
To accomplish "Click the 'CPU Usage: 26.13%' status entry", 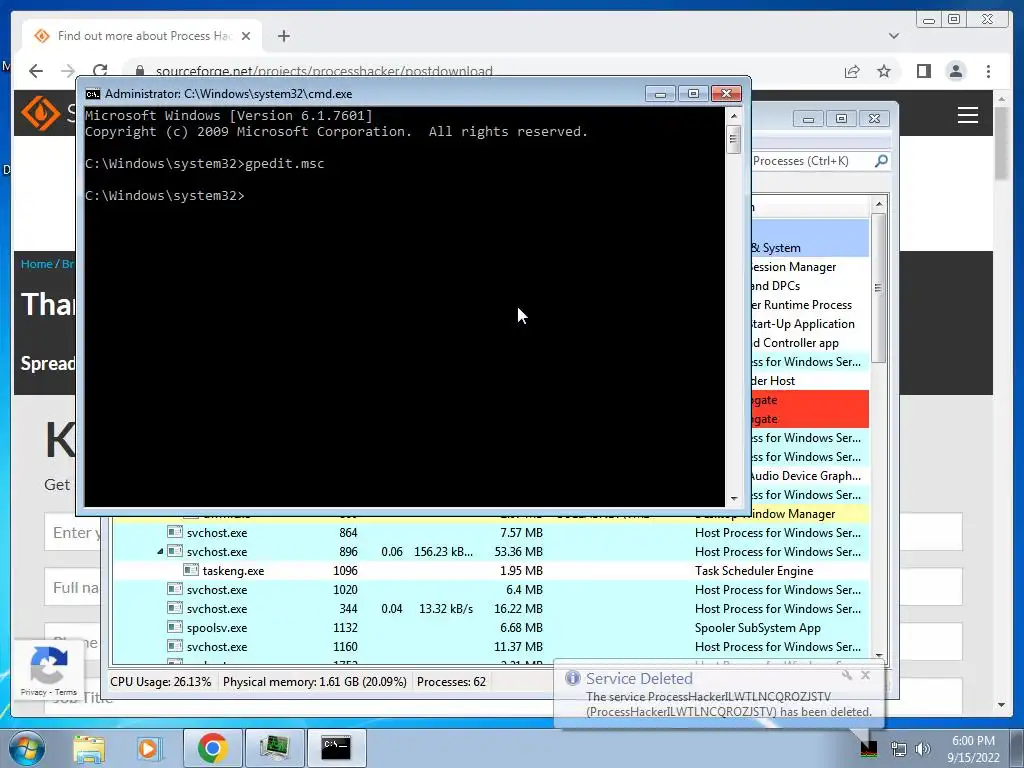I will click(161, 682).
